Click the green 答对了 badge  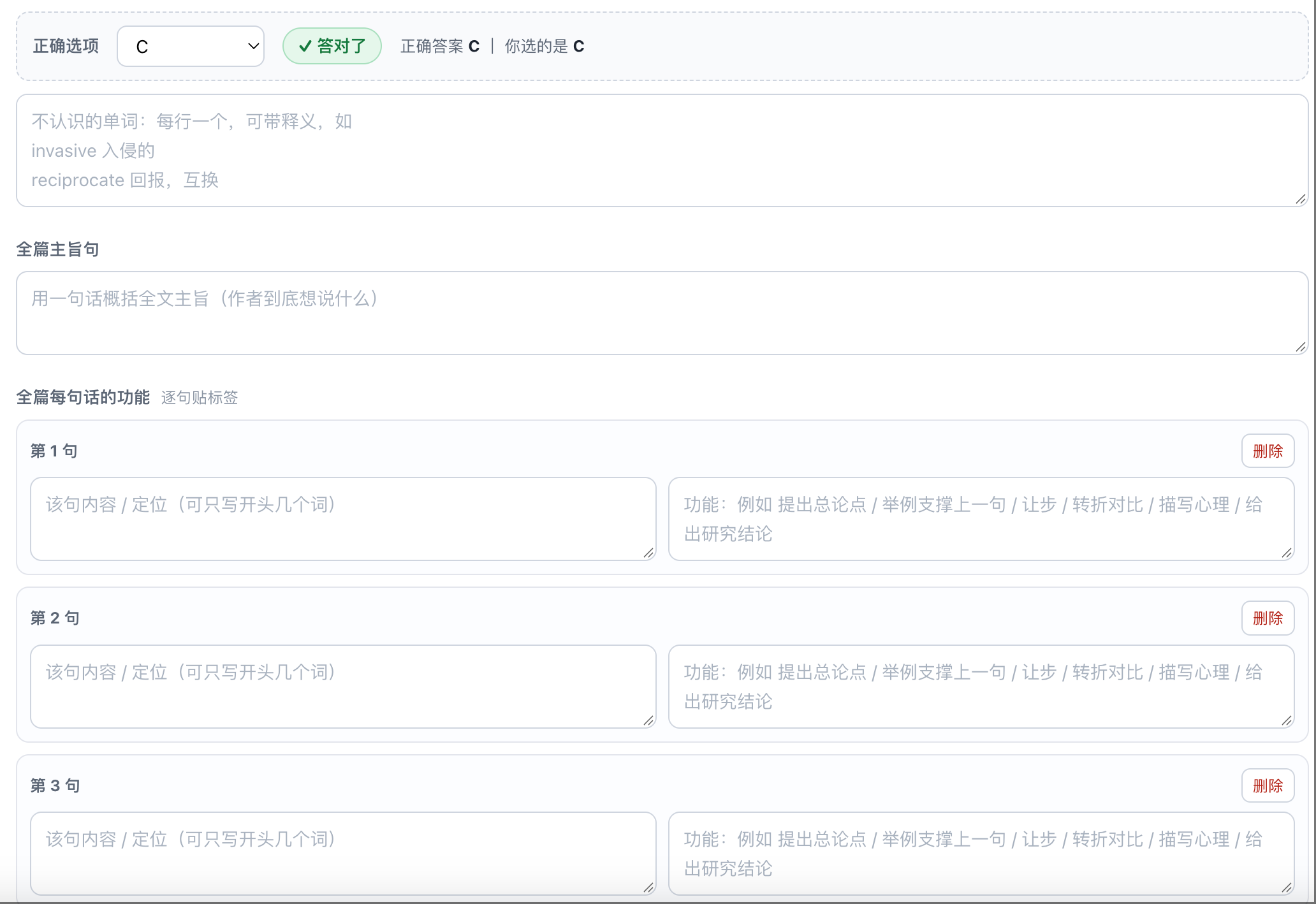pyautogui.click(x=332, y=47)
